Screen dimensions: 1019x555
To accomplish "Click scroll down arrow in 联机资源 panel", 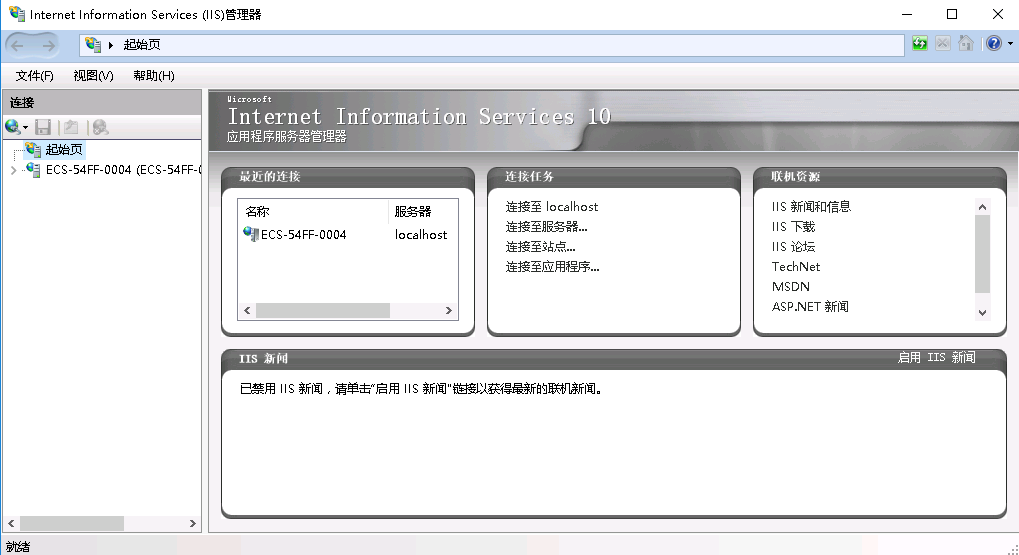I will (983, 313).
